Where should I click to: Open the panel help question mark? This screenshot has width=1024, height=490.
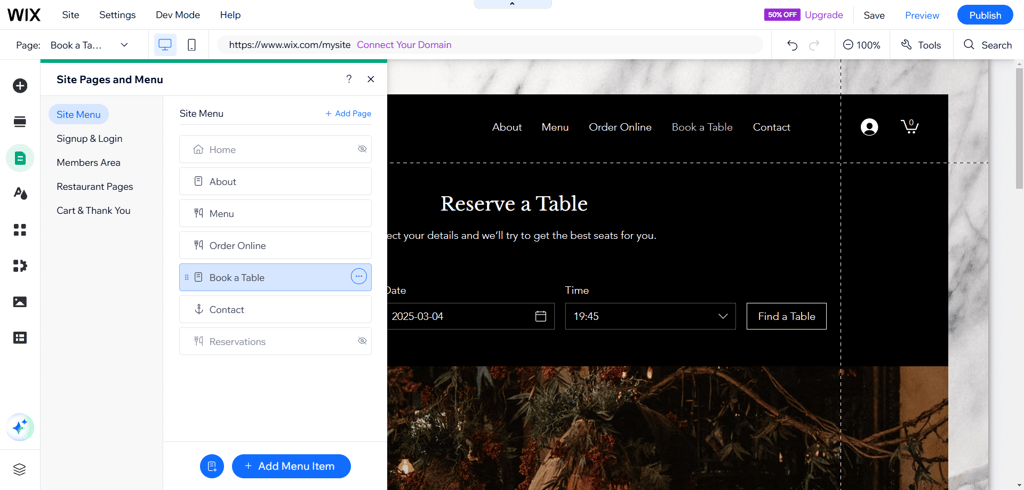349,79
